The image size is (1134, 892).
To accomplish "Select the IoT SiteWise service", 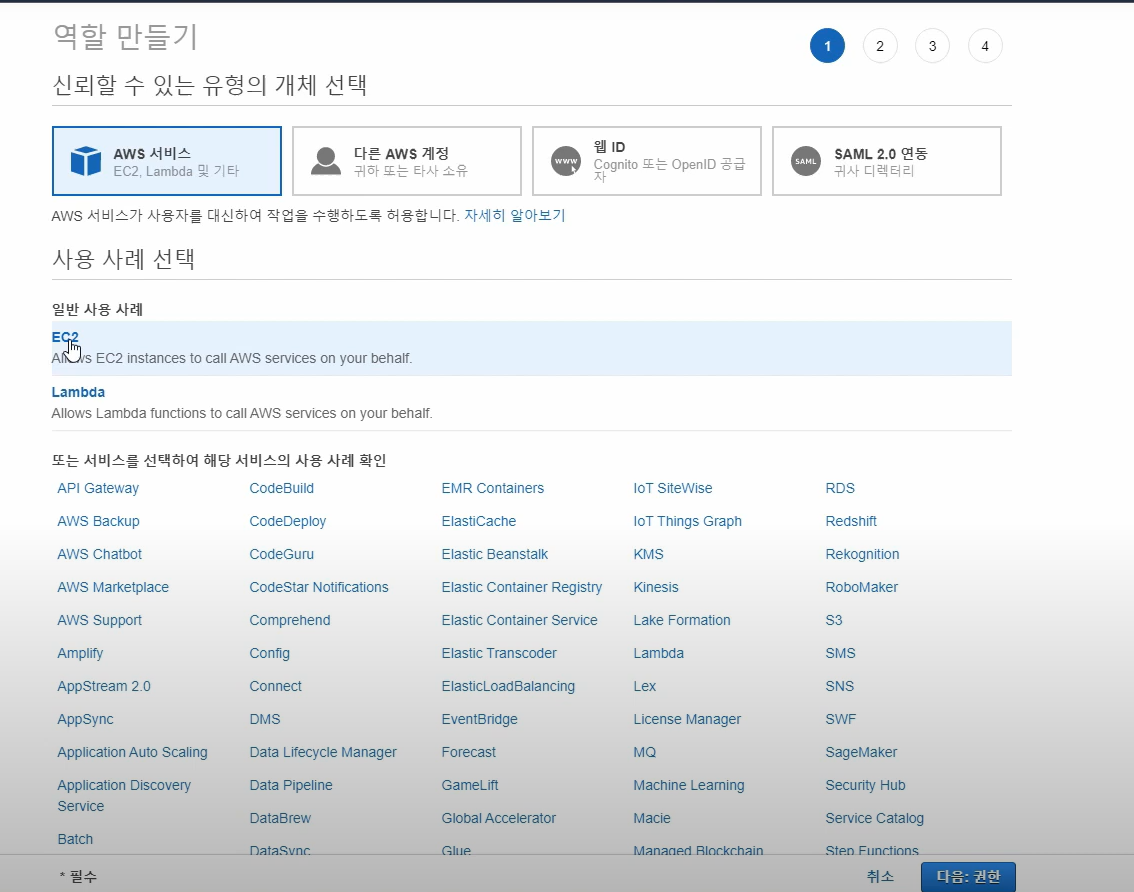I will point(673,488).
